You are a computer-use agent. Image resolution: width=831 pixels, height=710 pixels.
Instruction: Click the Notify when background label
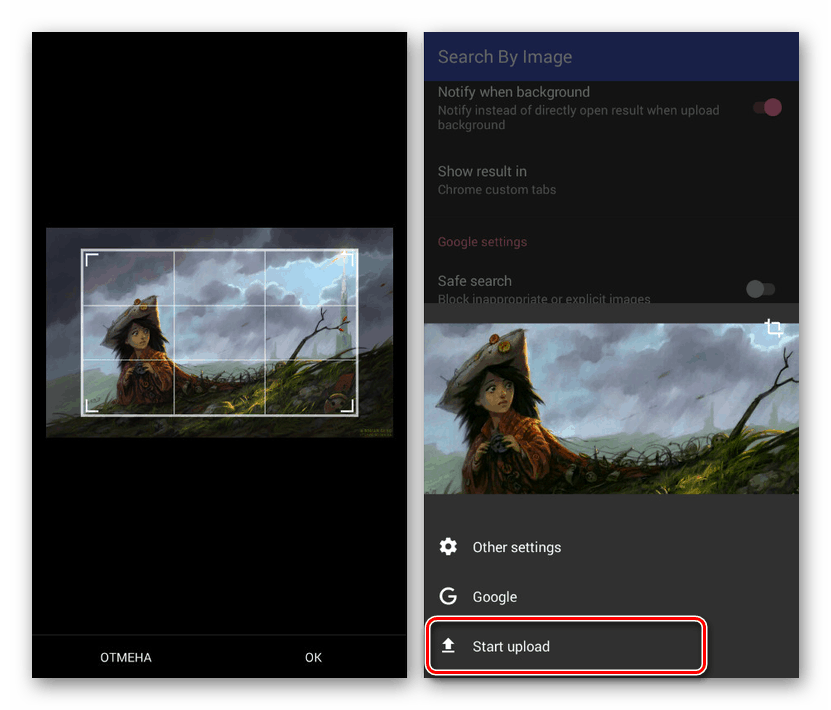pos(514,92)
